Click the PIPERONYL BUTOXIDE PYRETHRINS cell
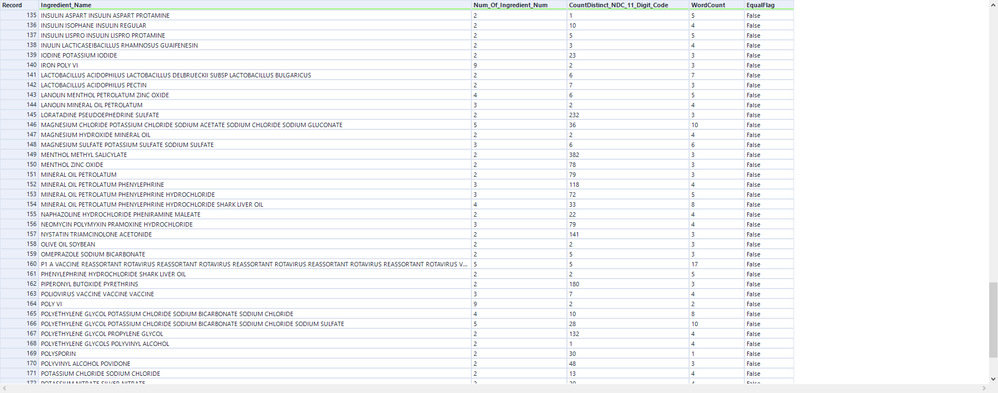Viewport: 998px width, 393px height. click(x=255, y=284)
